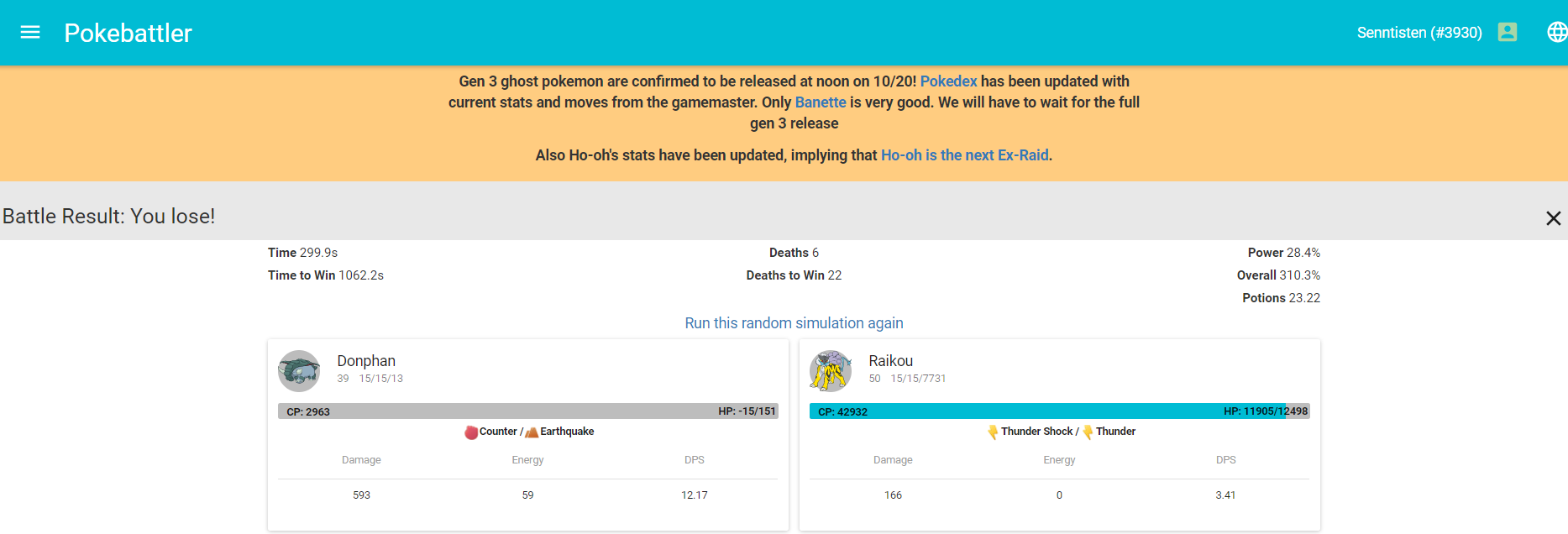Click the Potions 23.22 stat

1282,298
